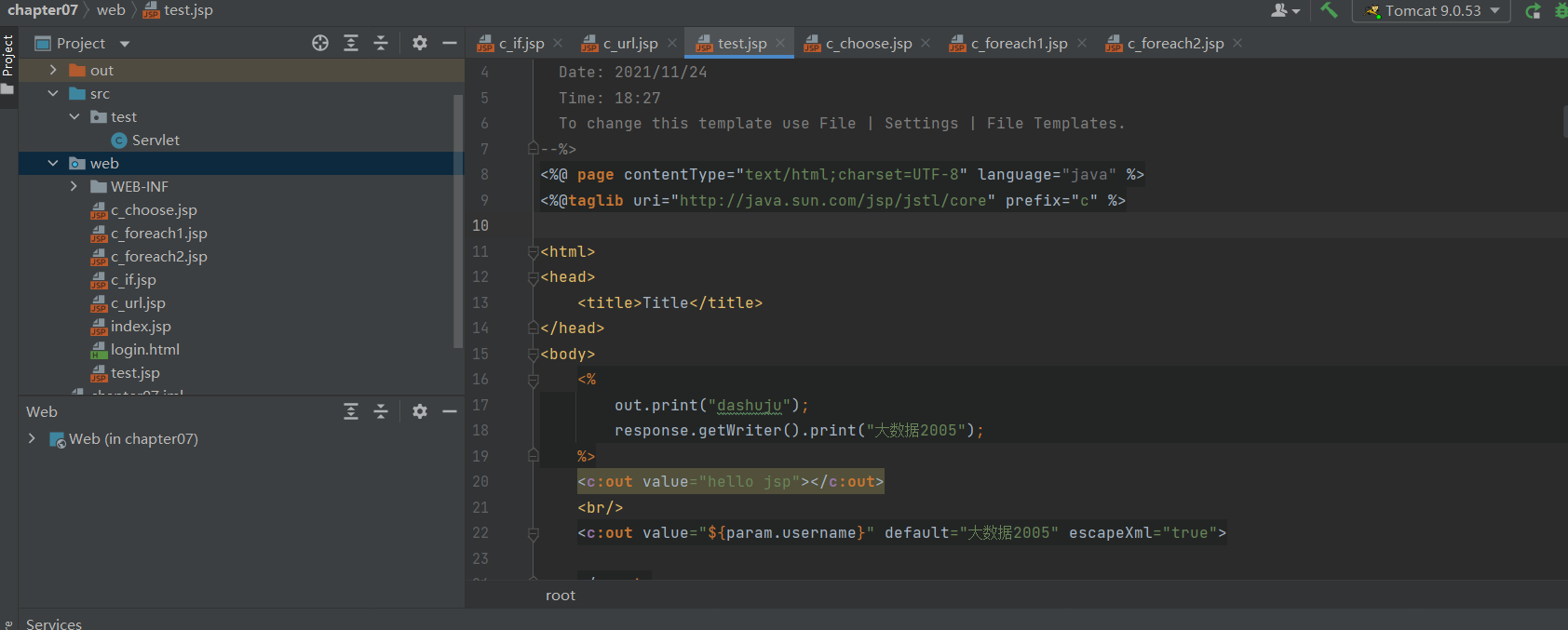Click the locate/select opened file target icon
Screen dimensions: 1568x630
pyautogui.click(x=320, y=43)
